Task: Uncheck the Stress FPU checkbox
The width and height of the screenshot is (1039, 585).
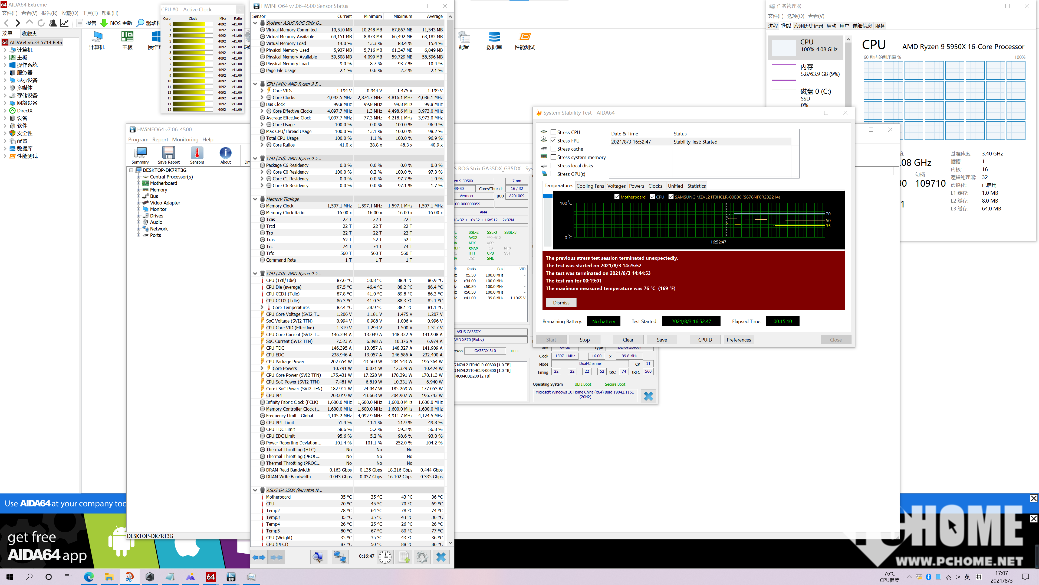Action: pos(553,140)
